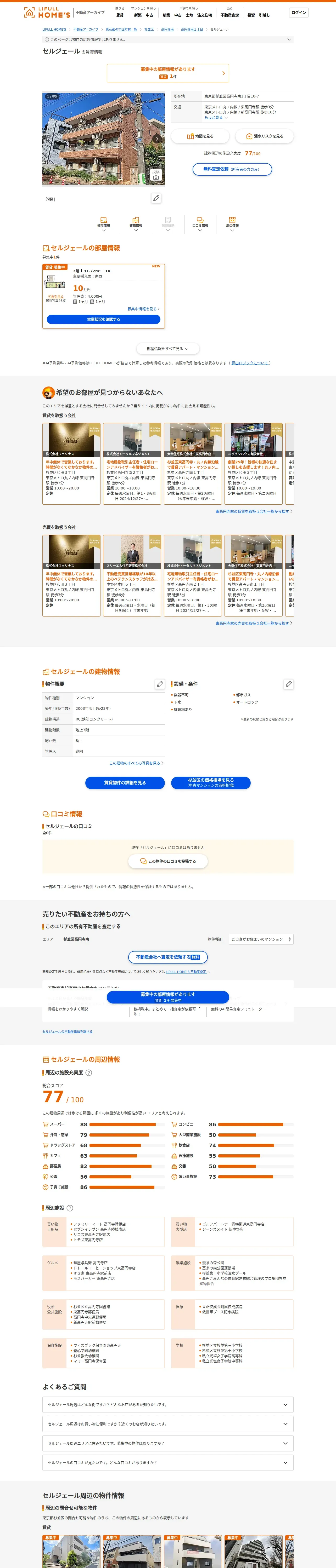Expand FAQ about shopping convenience nearby

(x=168, y=1424)
